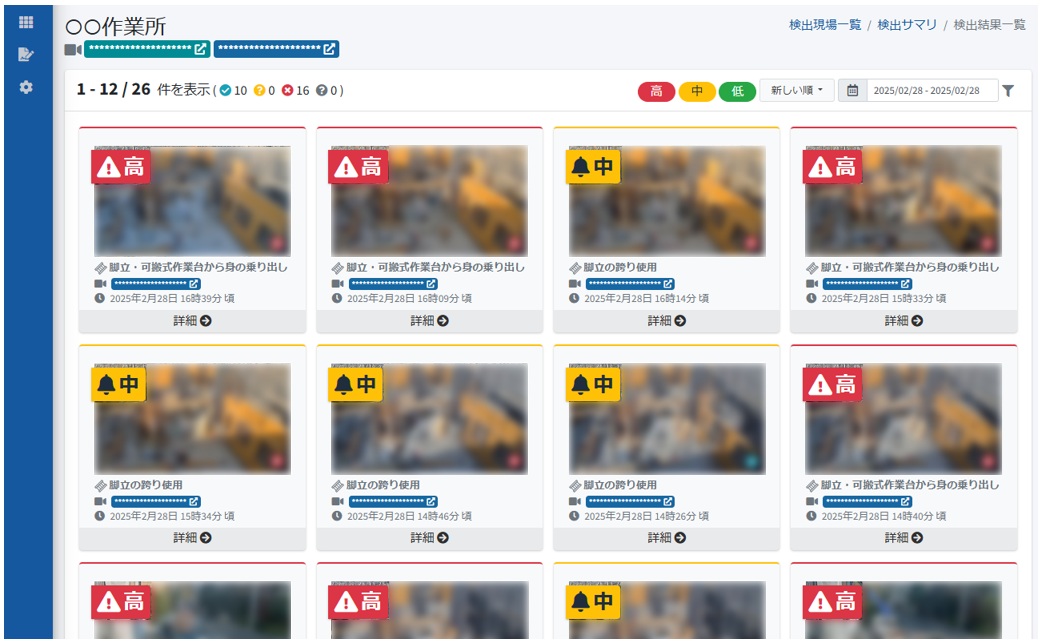
Task: Open 詳細 for the 16時14分 detection
Action: point(667,321)
